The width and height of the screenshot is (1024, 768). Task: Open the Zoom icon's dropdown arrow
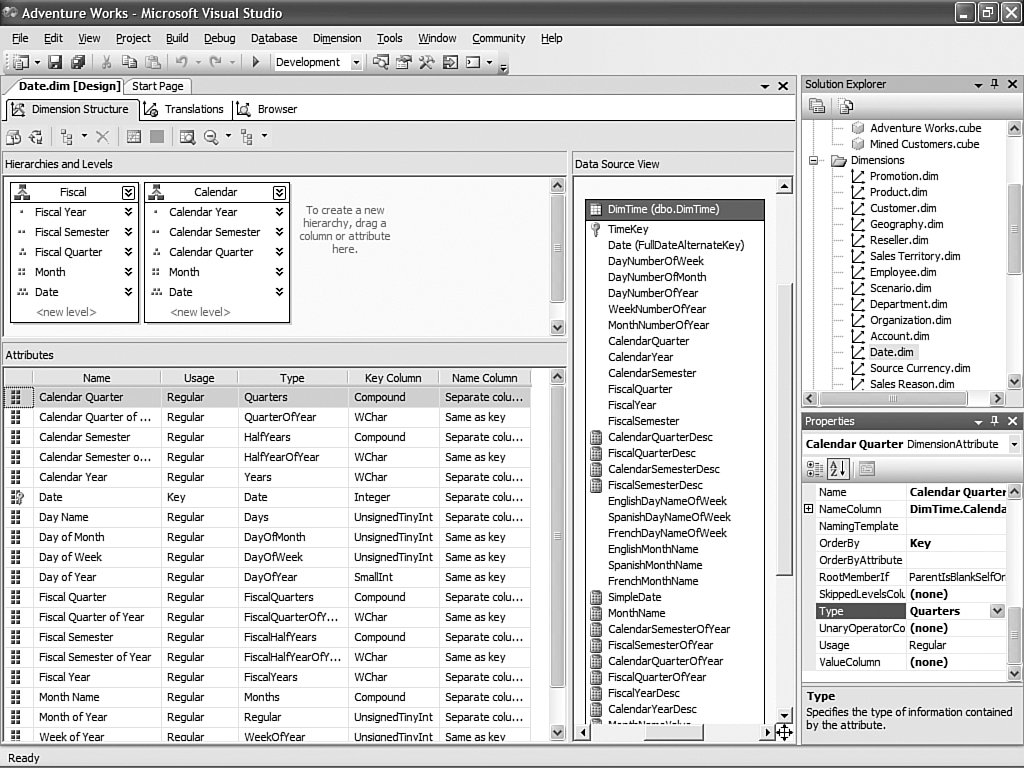point(228,136)
